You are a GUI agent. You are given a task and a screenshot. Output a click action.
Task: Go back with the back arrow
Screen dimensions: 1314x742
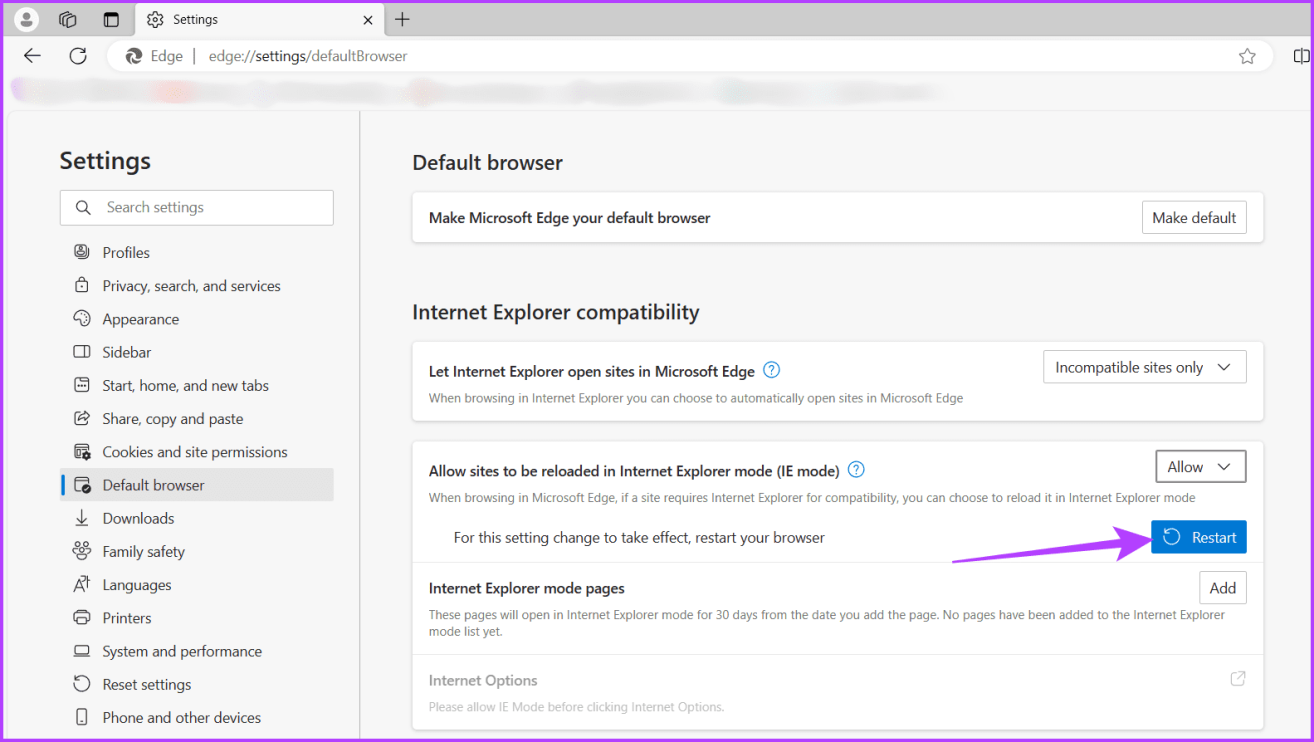pos(32,56)
